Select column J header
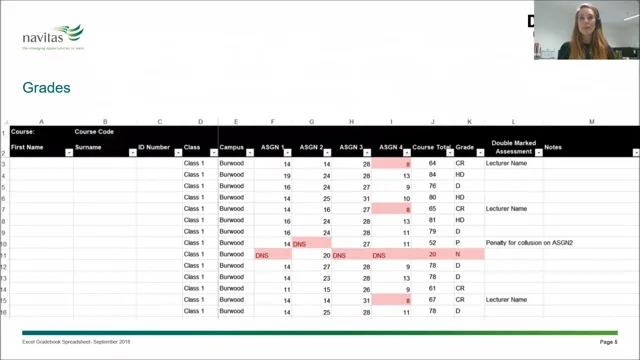Image resolution: width=640 pixels, height=360 pixels. 433,122
